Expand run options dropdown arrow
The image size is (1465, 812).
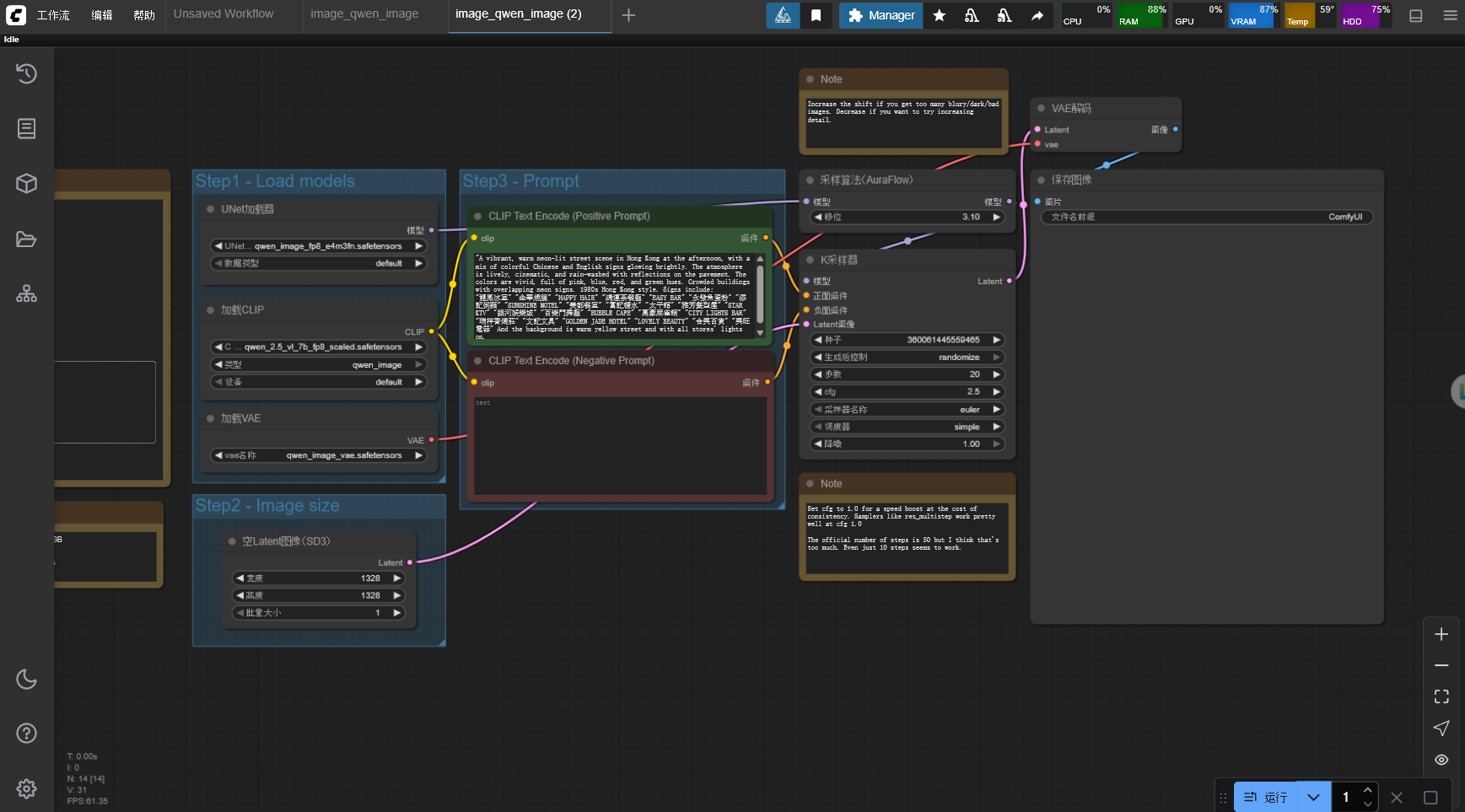[1313, 797]
